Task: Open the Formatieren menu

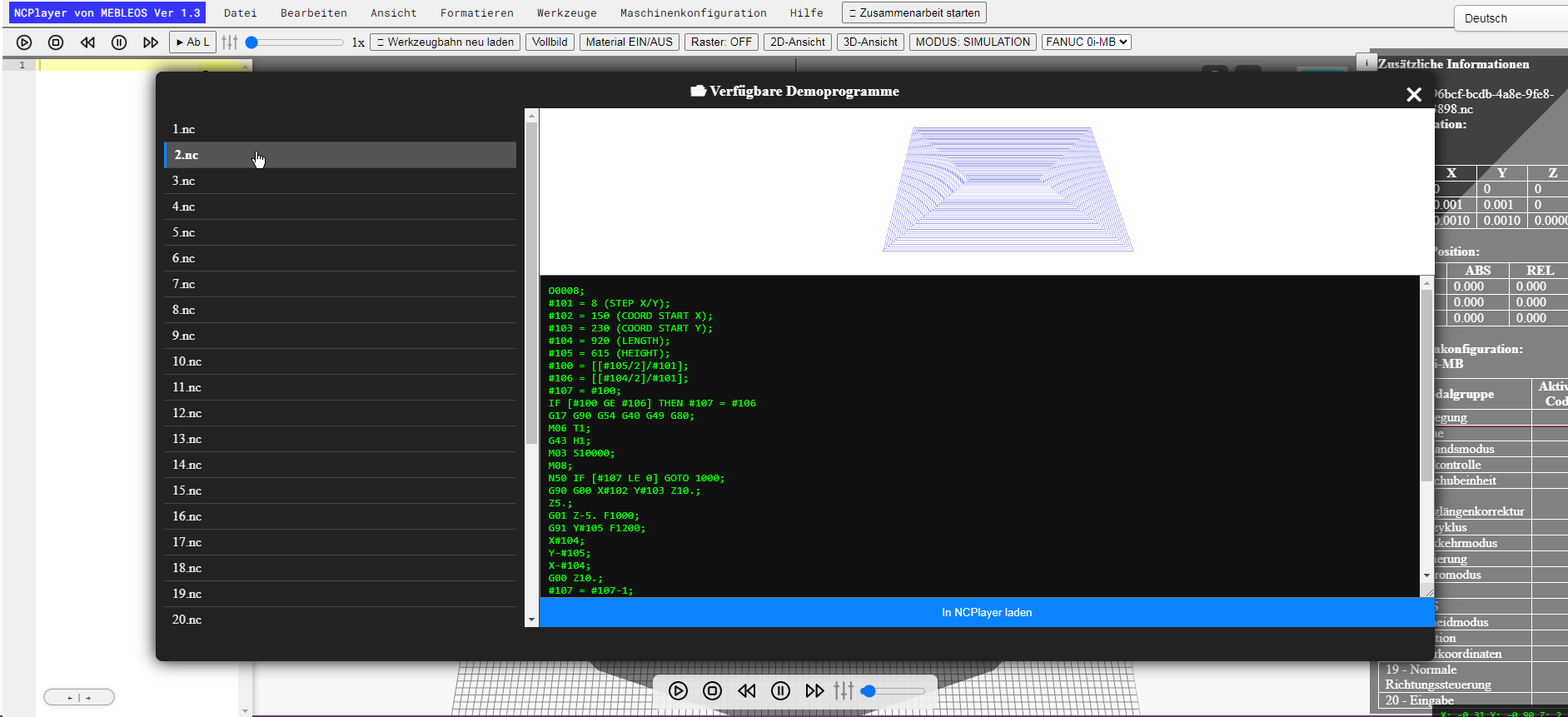Action: click(477, 12)
